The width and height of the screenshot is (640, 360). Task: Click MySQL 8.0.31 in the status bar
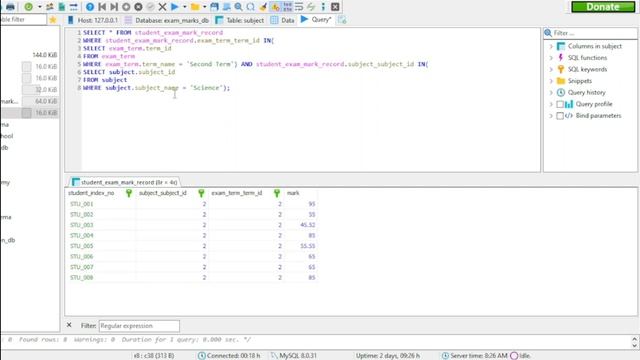tap(298, 356)
